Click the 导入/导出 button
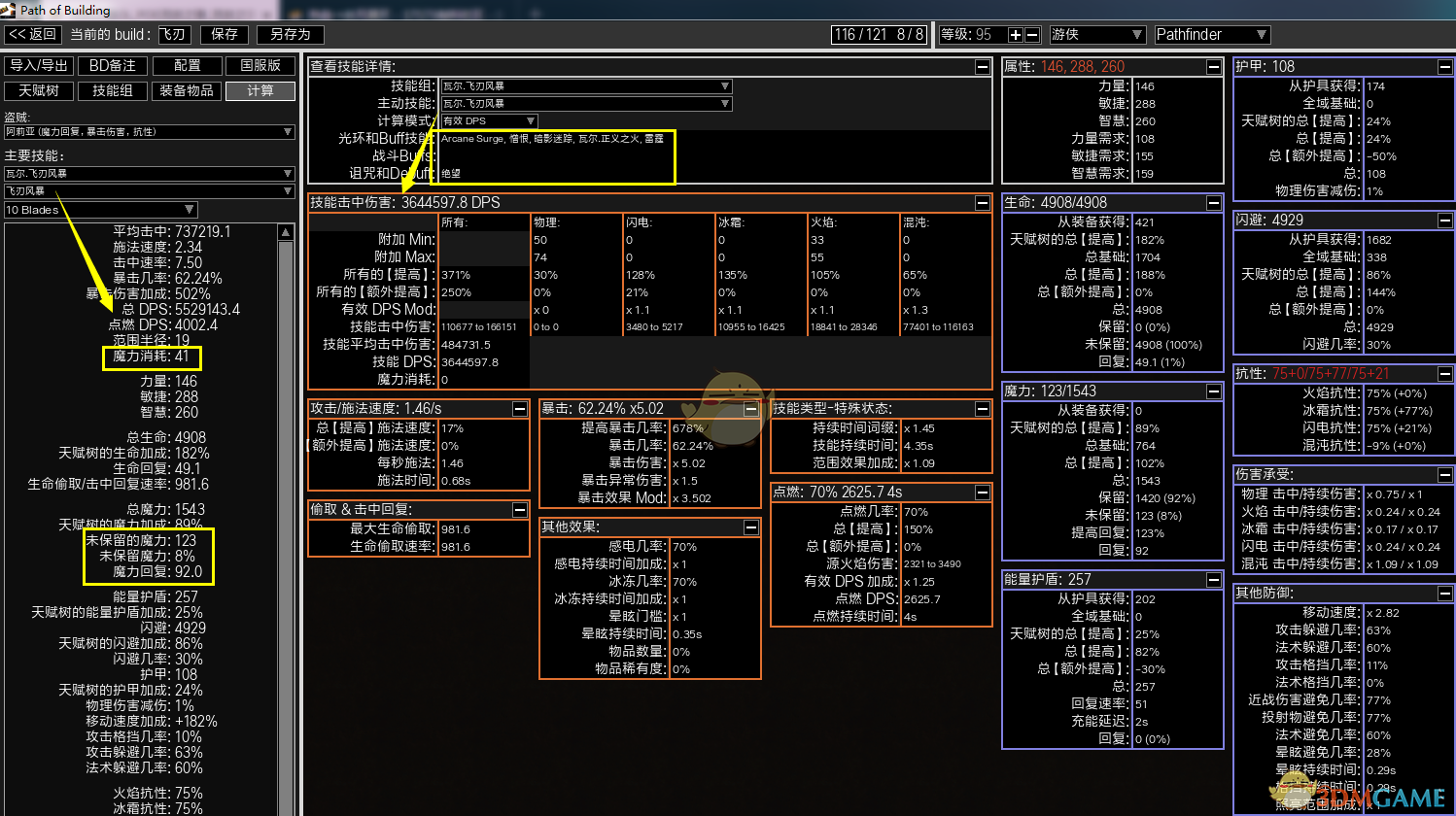The width and height of the screenshot is (1456, 816). click(x=39, y=66)
